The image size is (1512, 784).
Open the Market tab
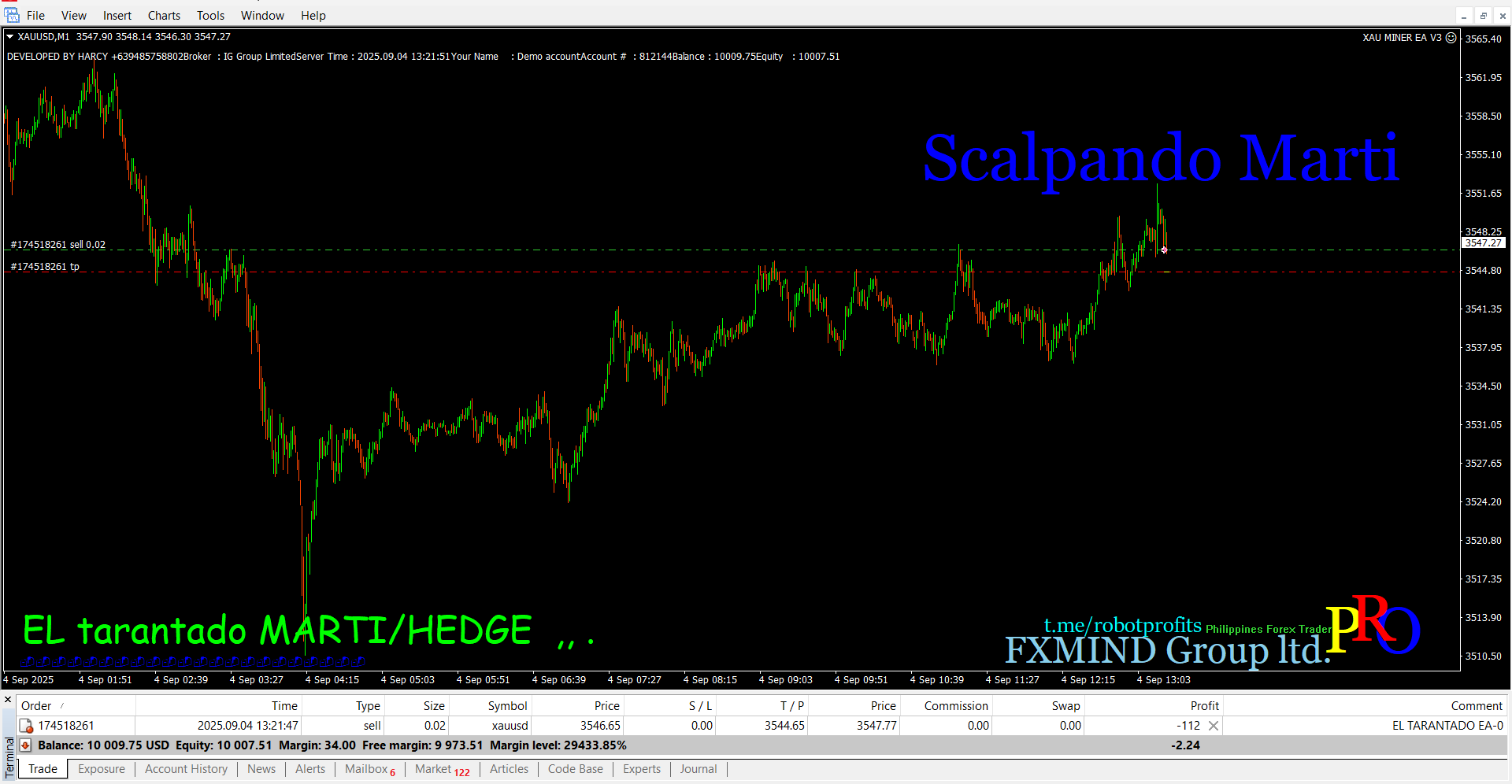(443, 769)
